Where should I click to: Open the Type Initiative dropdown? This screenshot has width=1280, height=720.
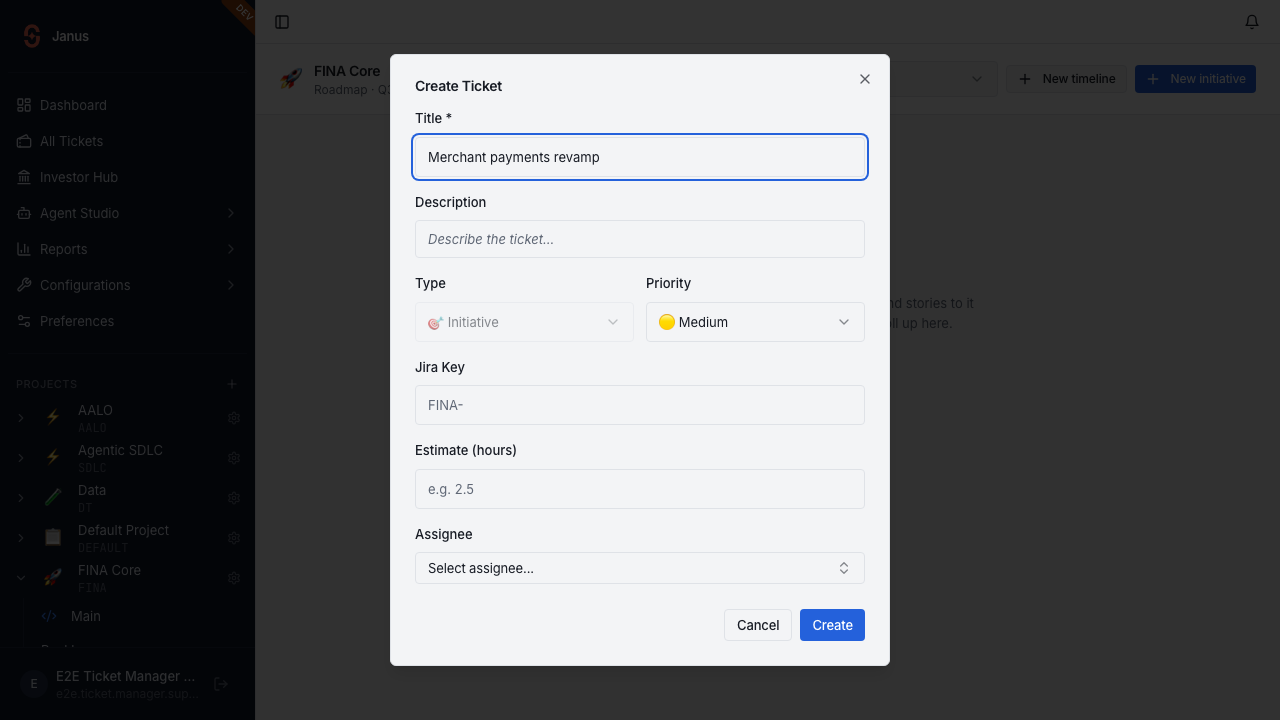[524, 322]
